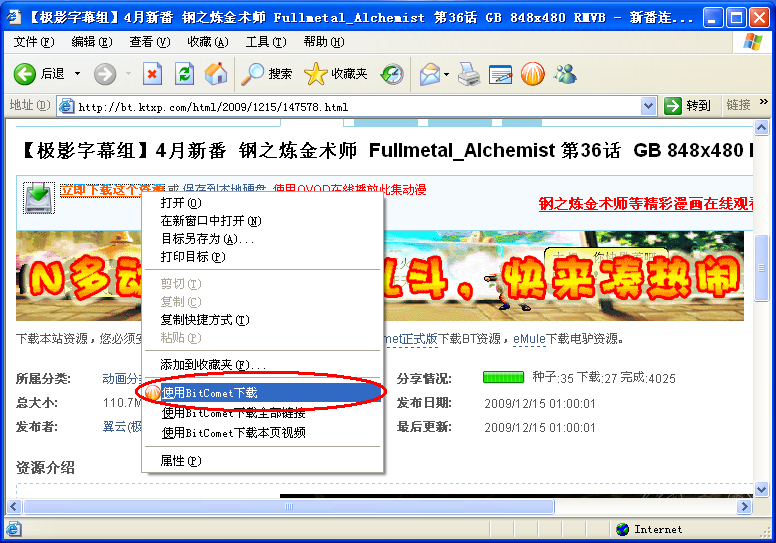This screenshot has width=776, height=543.
Task: Click the 转到 Go button
Action: coord(688,105)
